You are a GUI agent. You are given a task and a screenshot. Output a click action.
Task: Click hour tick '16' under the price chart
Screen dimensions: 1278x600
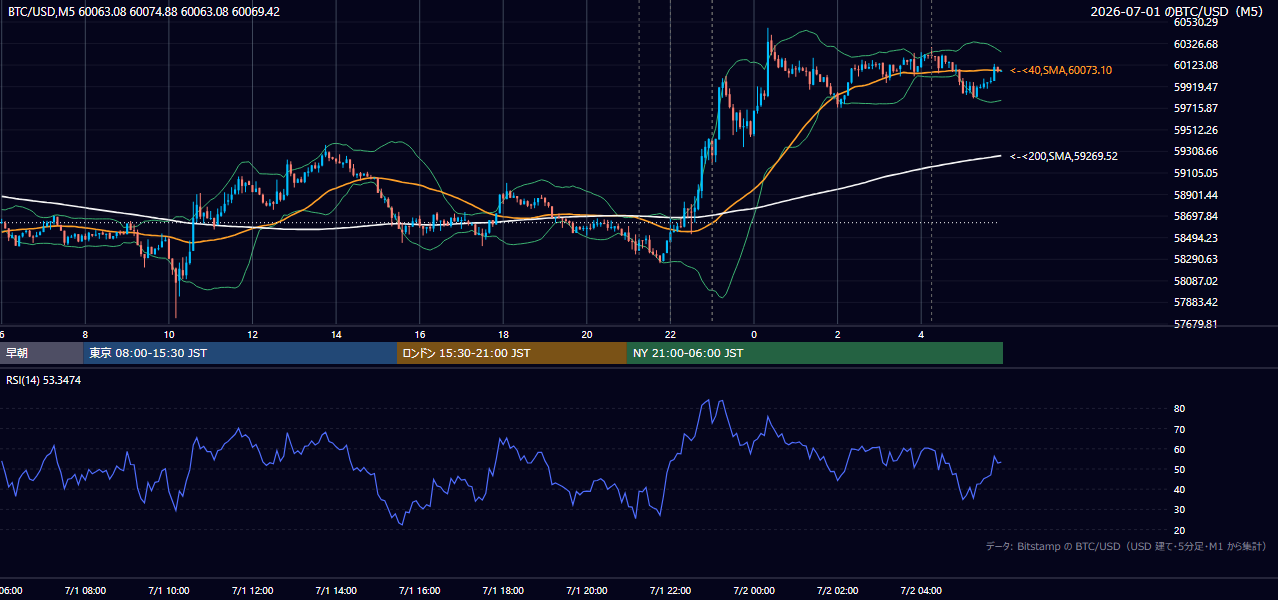420,335
